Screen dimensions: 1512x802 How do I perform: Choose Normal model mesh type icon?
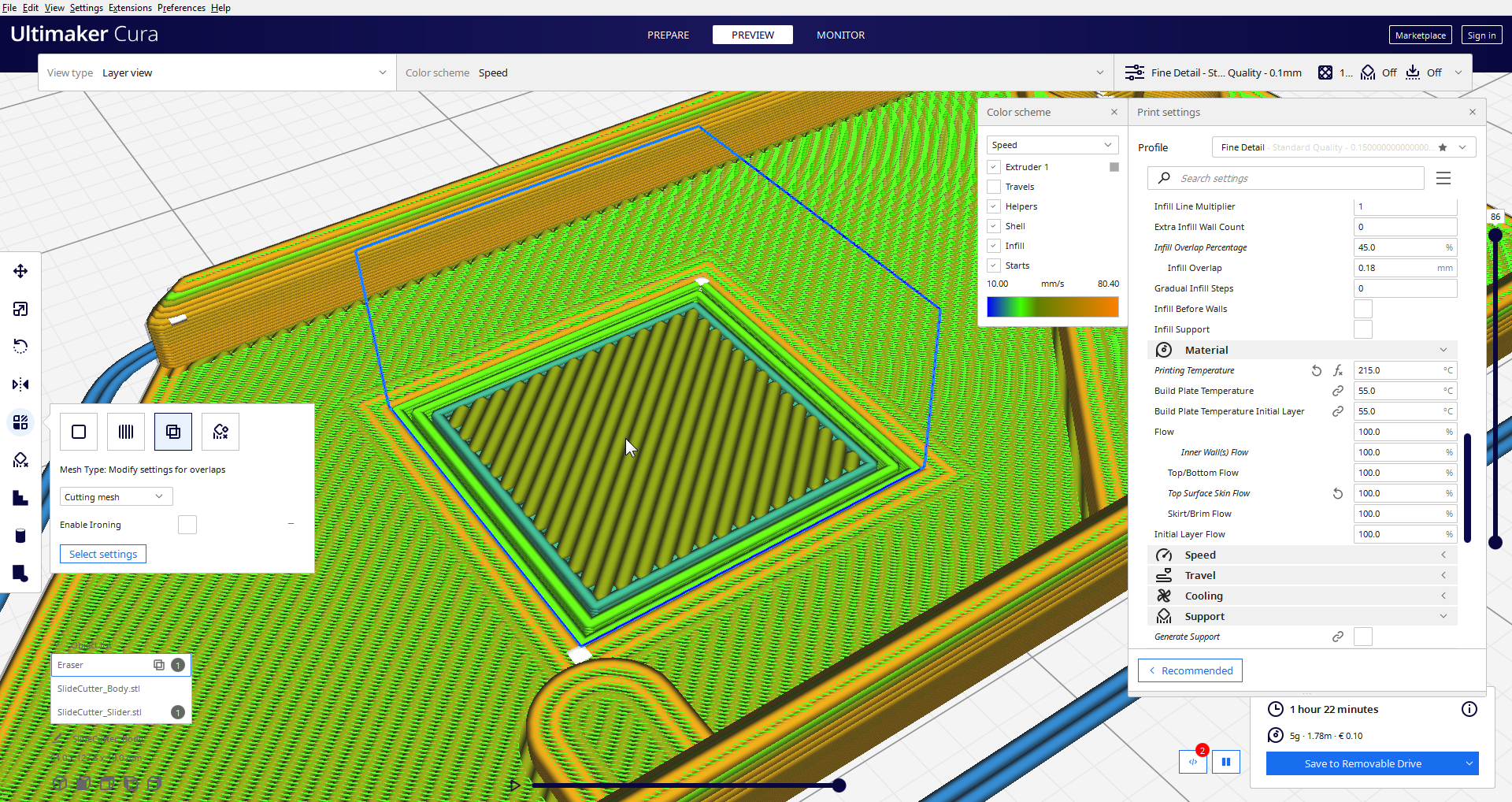click(x=79, y=432)
